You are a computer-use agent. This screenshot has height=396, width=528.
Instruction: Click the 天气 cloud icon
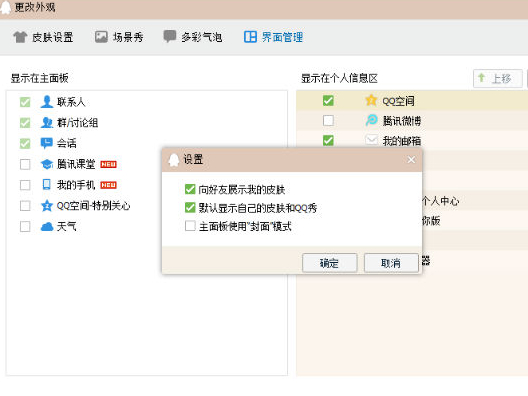(x=47, y=226)
